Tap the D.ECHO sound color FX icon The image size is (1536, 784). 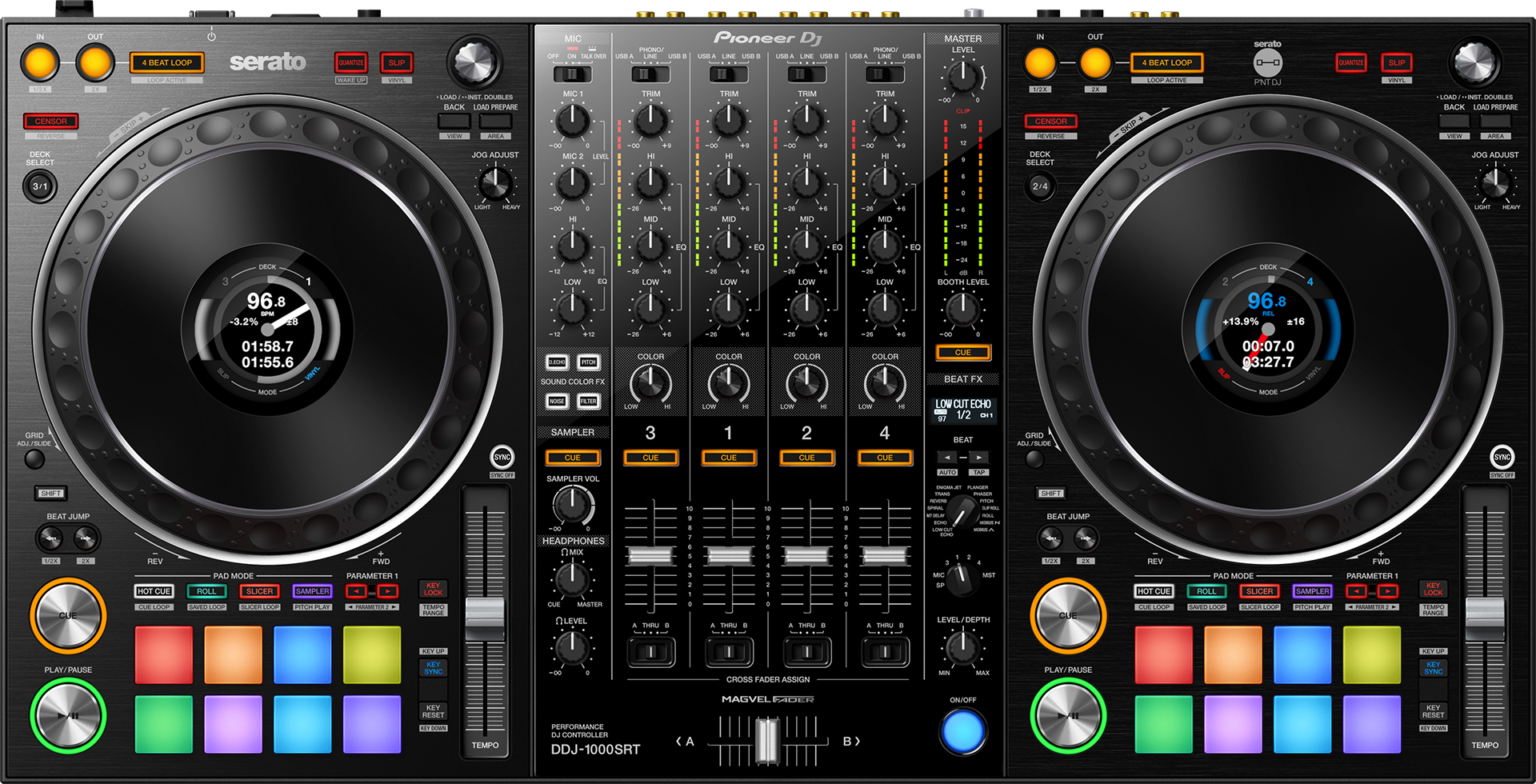[557, 362]
